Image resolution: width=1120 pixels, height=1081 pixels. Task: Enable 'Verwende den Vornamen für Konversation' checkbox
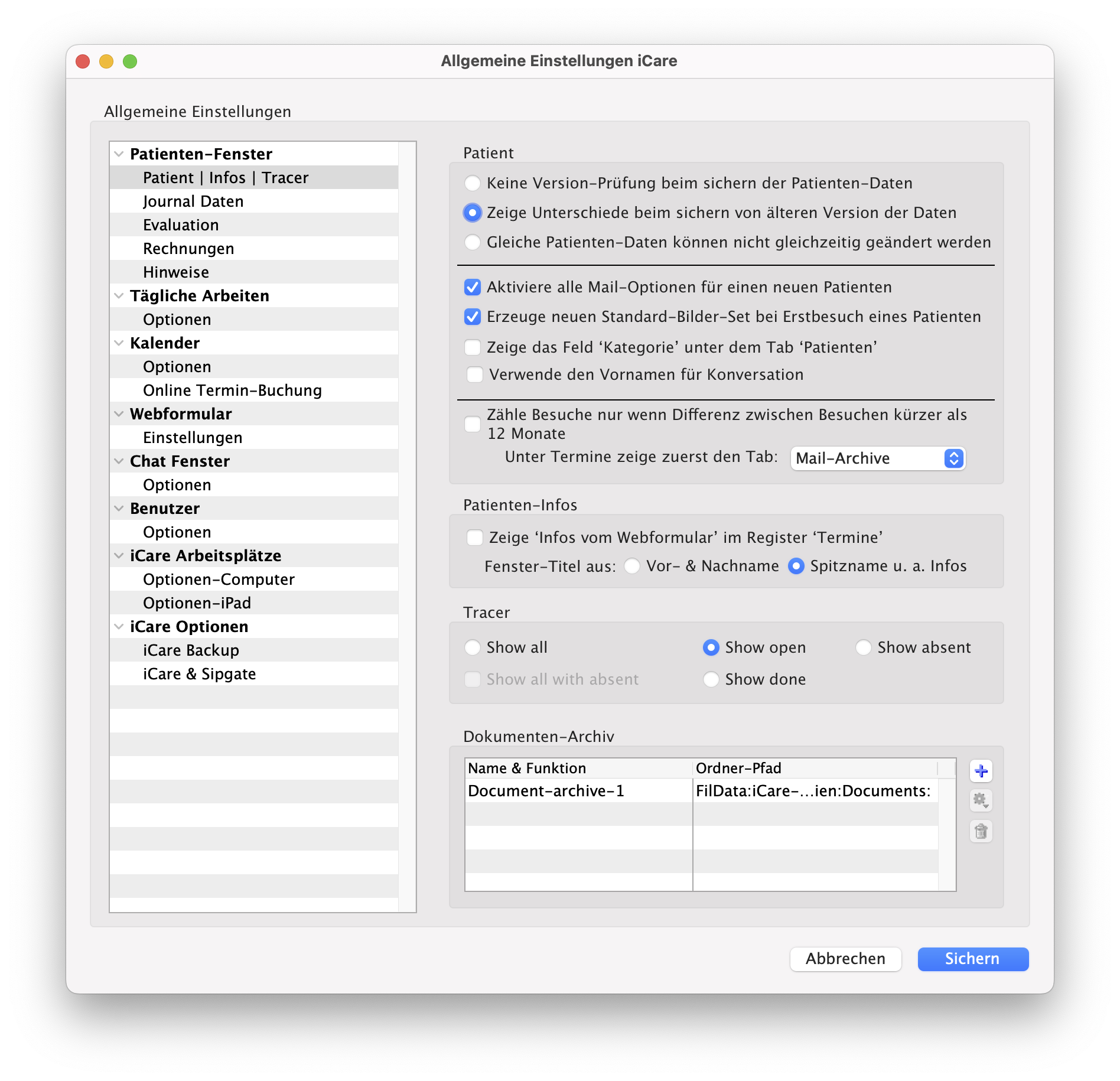[475, 375]
